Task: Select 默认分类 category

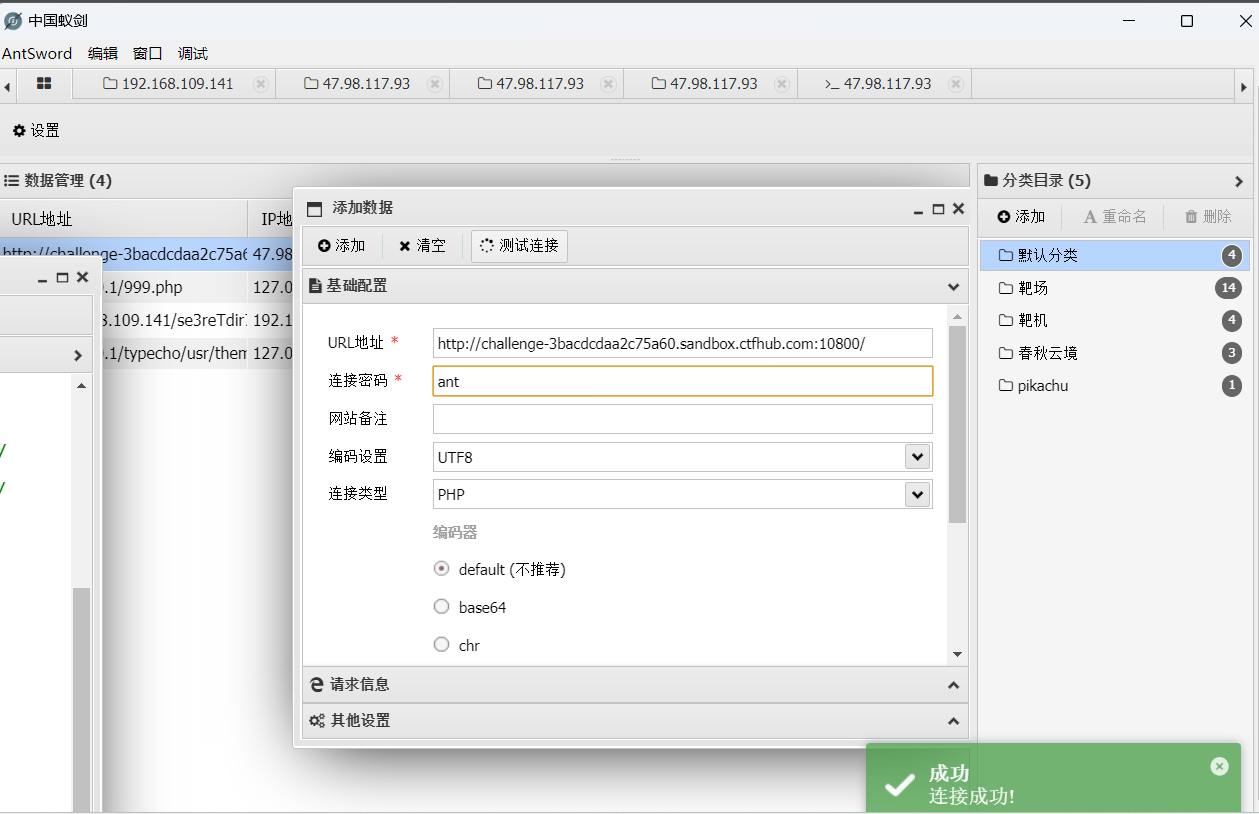Action: (x=1115, y=255)
